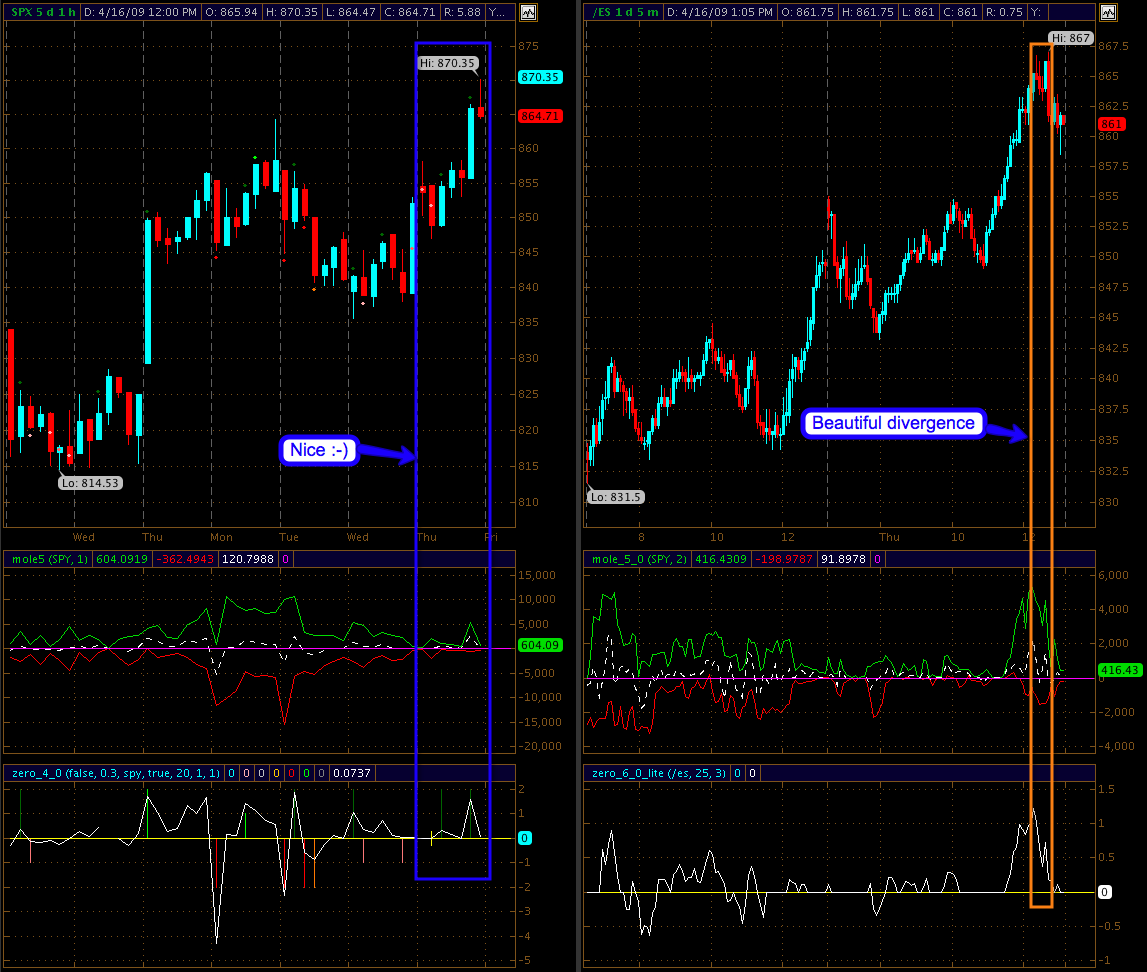The height and width of the screenshot is (972, 1147).
Task: Select the mole_5_0 (SPY, 2) study label
Action: point(636,559)
